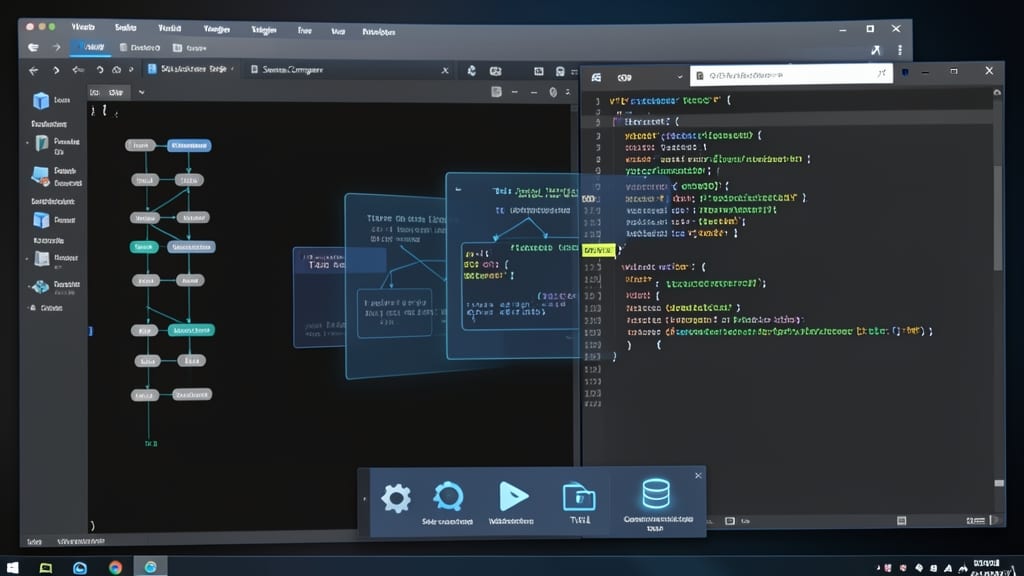The image size is (1024, 576).
Task: Select the database cylinder icon in the floating toolbar
Action: click(x=656, y=494)
